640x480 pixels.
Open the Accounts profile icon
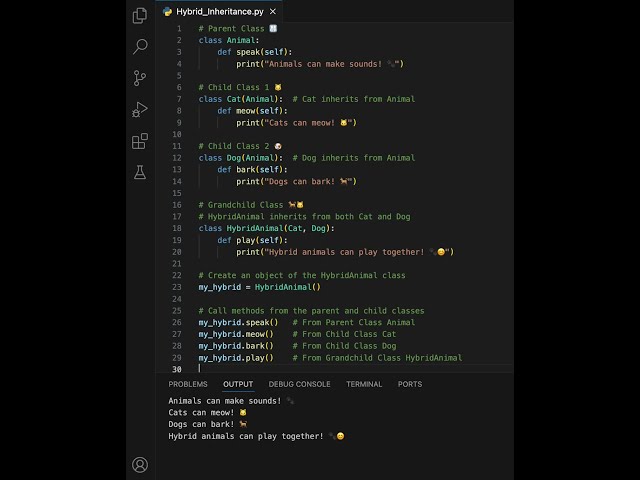click(140, 464)
